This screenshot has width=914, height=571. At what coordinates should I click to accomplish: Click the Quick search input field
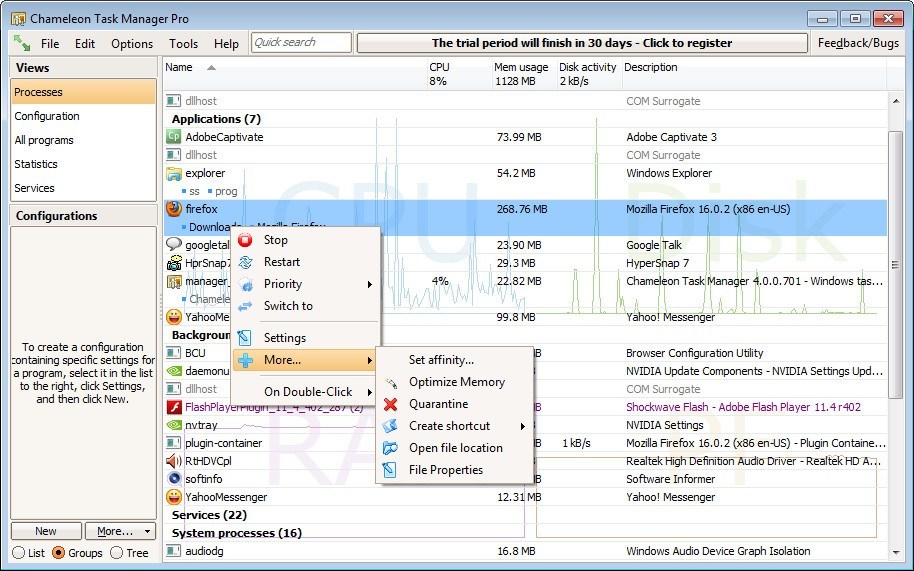tap(301, 43)
